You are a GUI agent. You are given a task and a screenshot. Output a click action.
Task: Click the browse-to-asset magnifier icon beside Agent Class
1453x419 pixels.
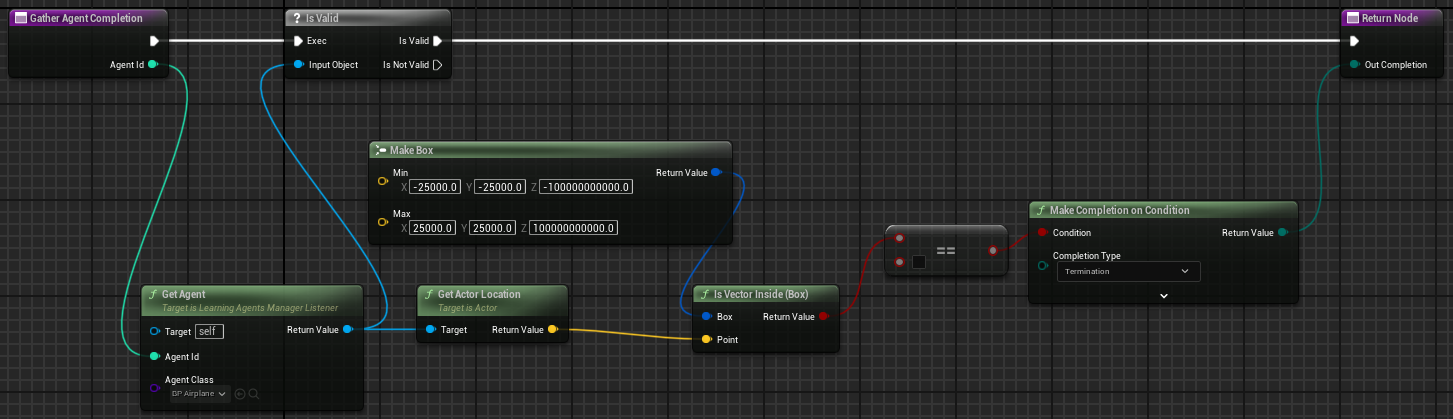[254, 394]
